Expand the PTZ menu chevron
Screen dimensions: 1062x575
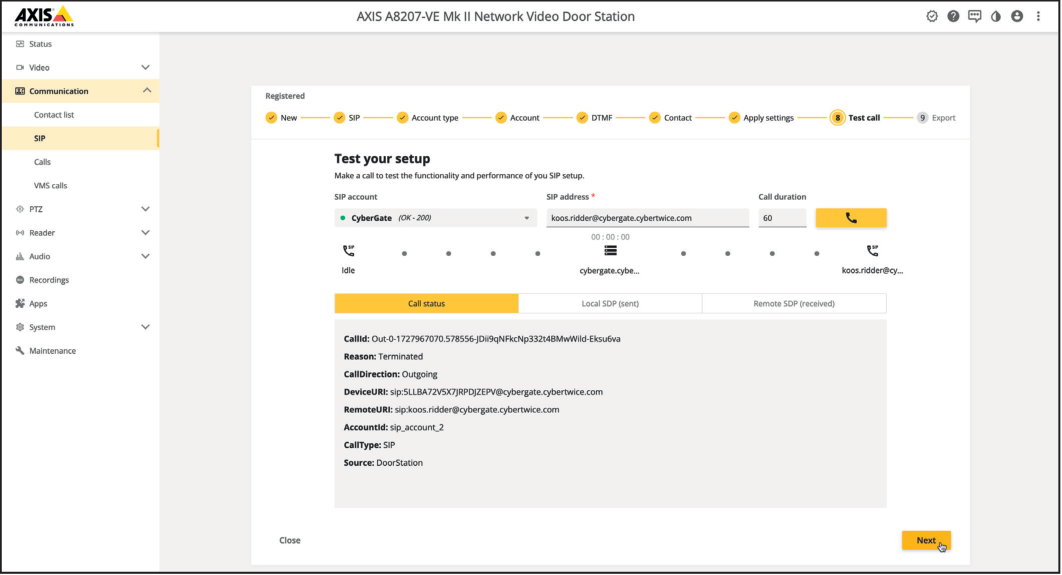[x=146, y=209]
